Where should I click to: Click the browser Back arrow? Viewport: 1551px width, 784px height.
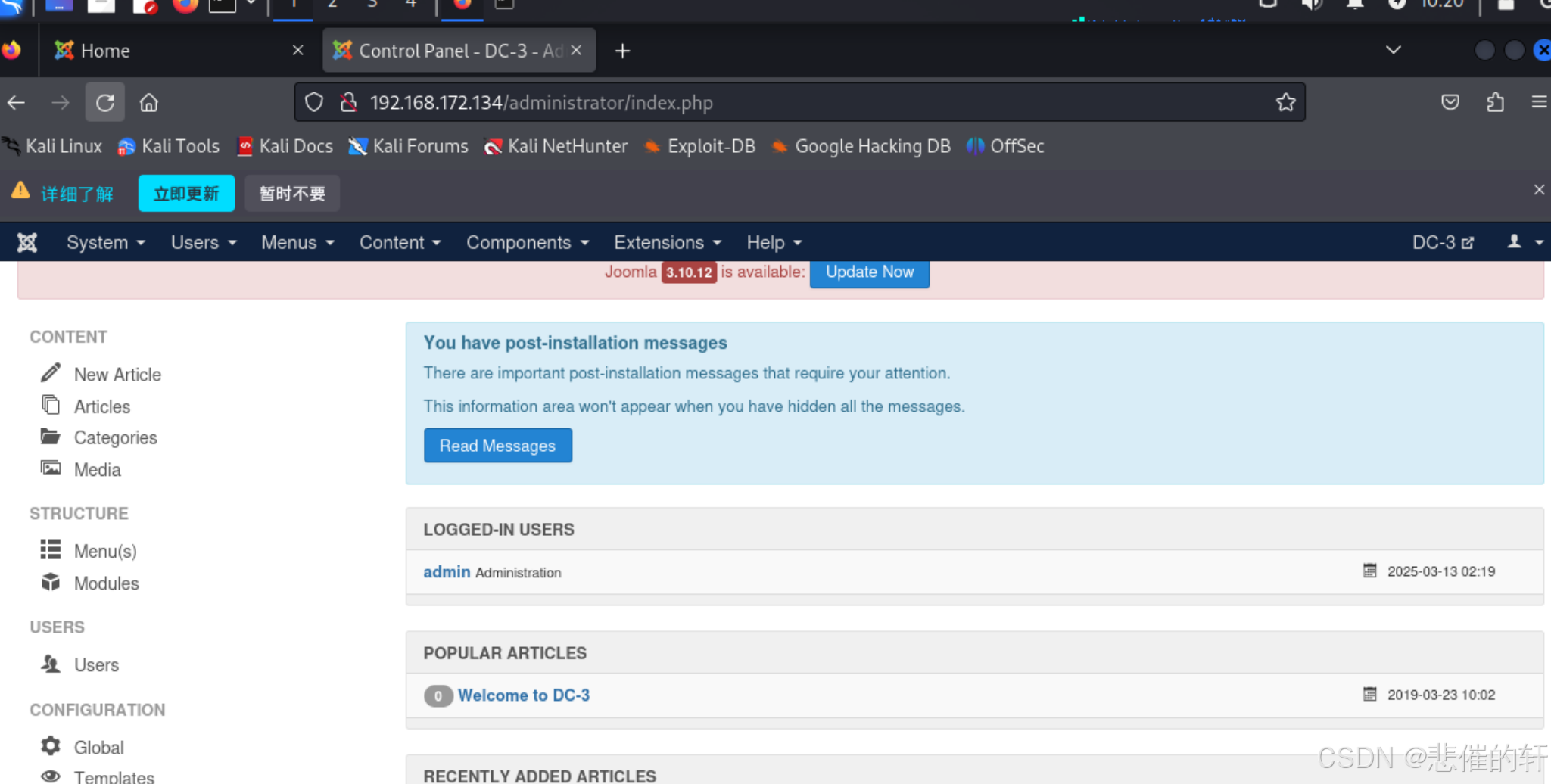(17, 103)
